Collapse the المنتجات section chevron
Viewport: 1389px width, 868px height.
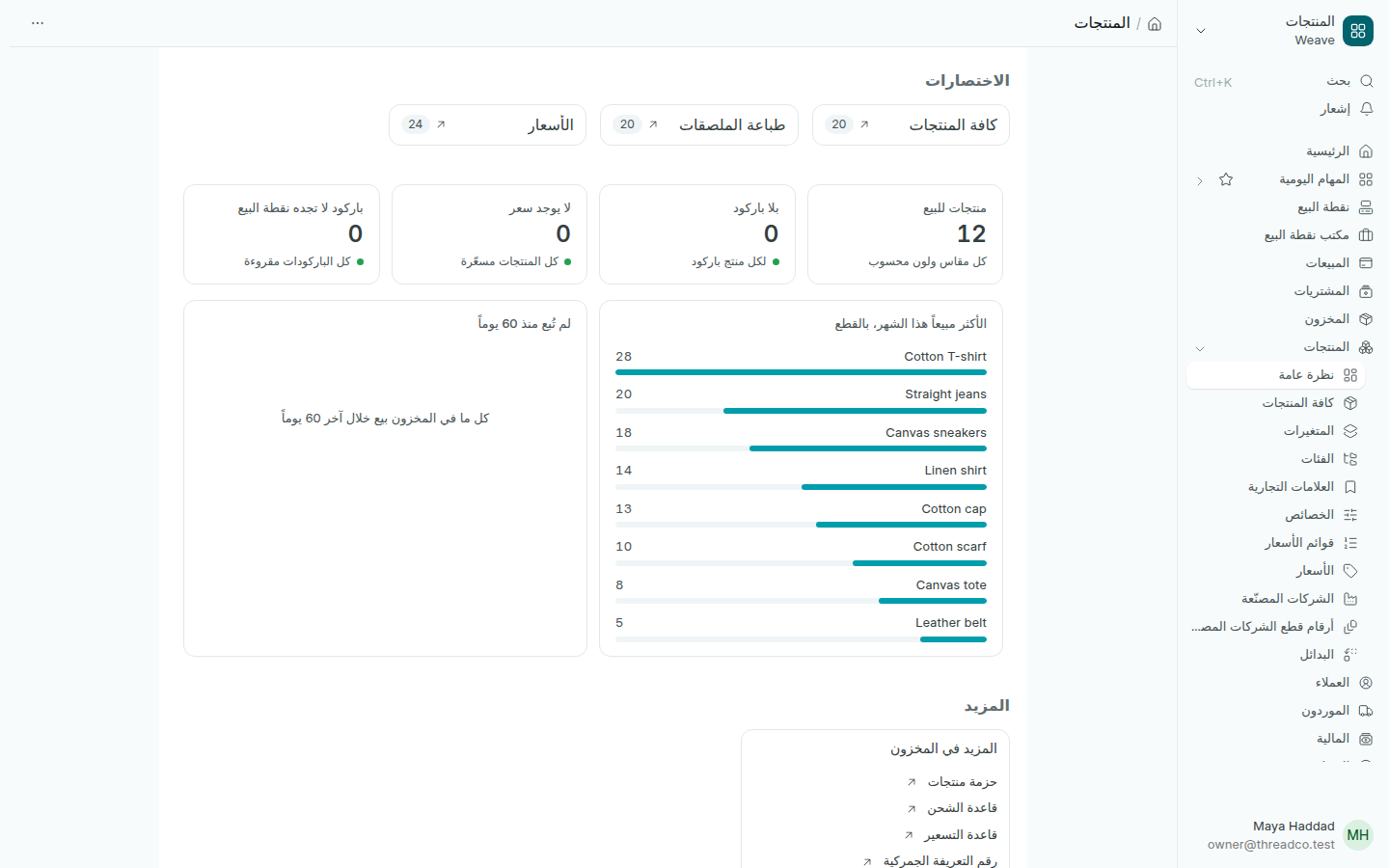(1200, 348)
